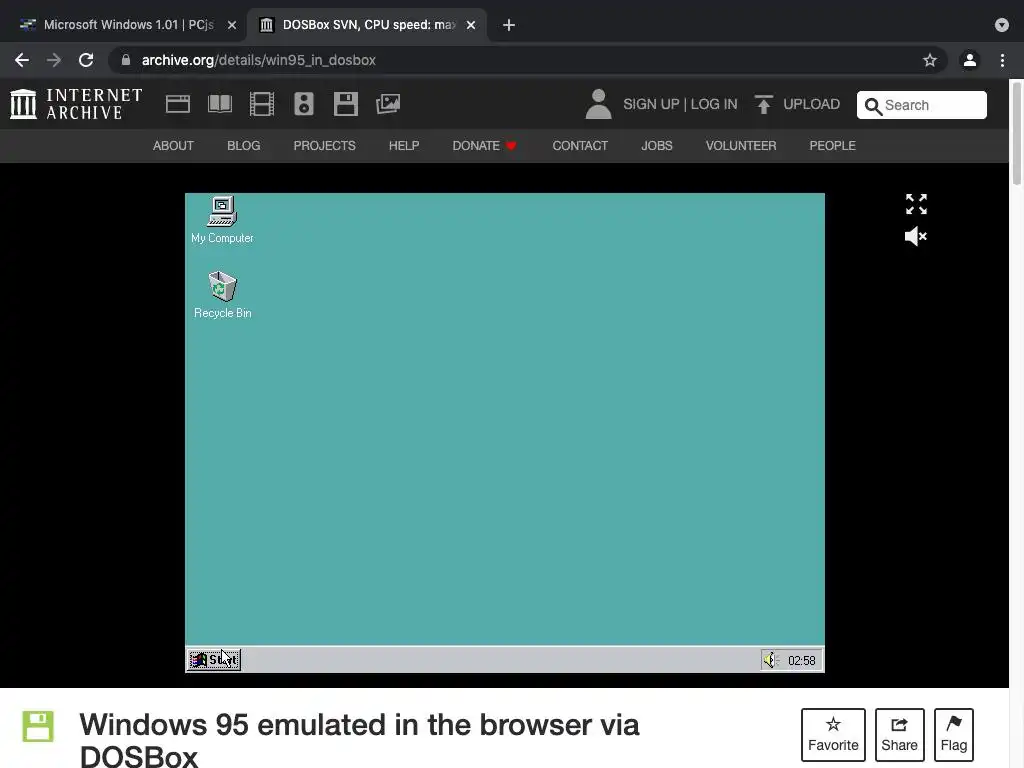The width and height of the screenshot is (1024, 768).
Task: Open the ABOUT menu item
Action: click(173, 146)
